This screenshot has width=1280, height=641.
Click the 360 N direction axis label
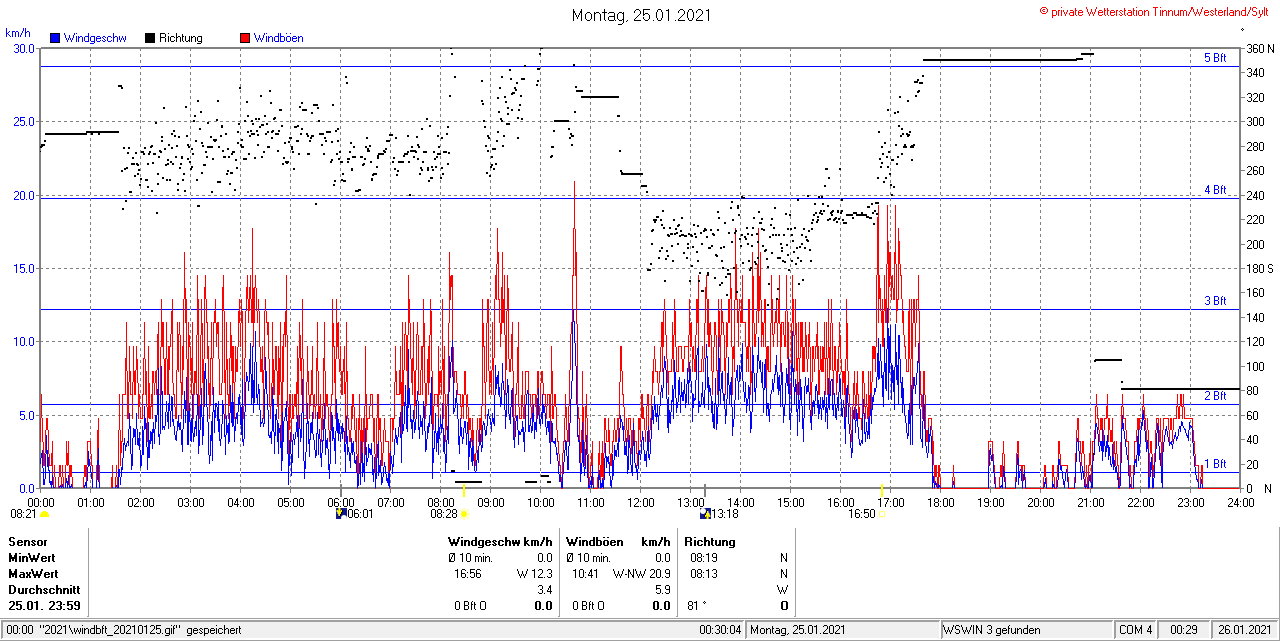point(1259,49)
